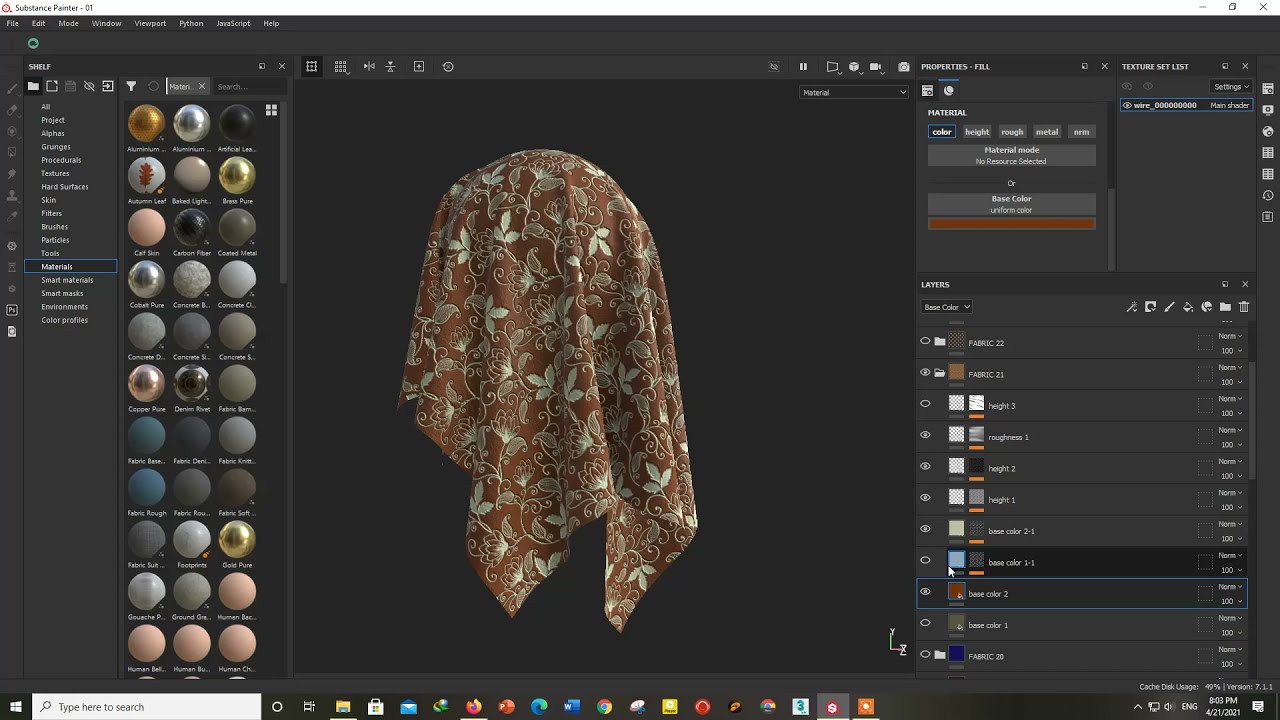Toggle visibility of roughness 1 layer
The image size is (1280, 720).
click(x=925, y=435)
